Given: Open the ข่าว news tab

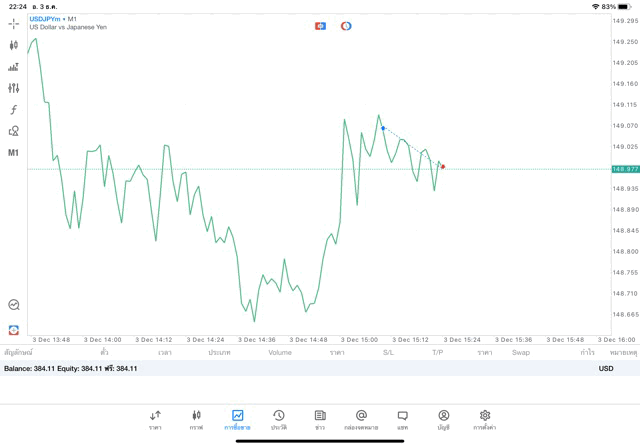Looking at the screenshot, I should (x=320, y=420).
